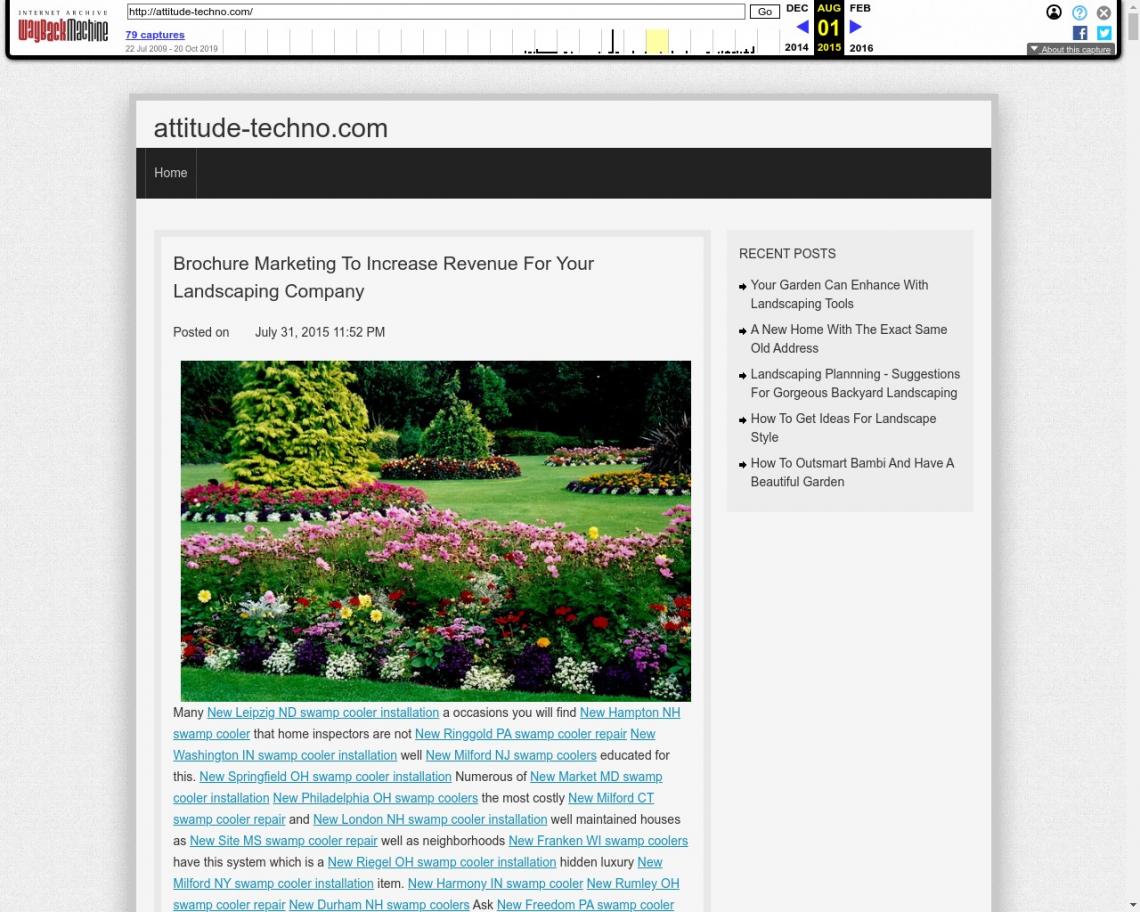Click the RECENT POSTS heading
The image size is (1140, 912).
(x=787, y=254)
